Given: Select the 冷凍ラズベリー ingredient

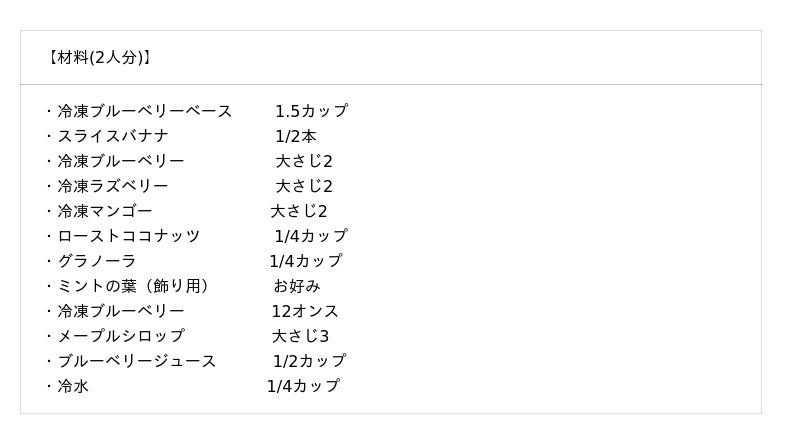Looking at the screenshot, I should point(112,186).
